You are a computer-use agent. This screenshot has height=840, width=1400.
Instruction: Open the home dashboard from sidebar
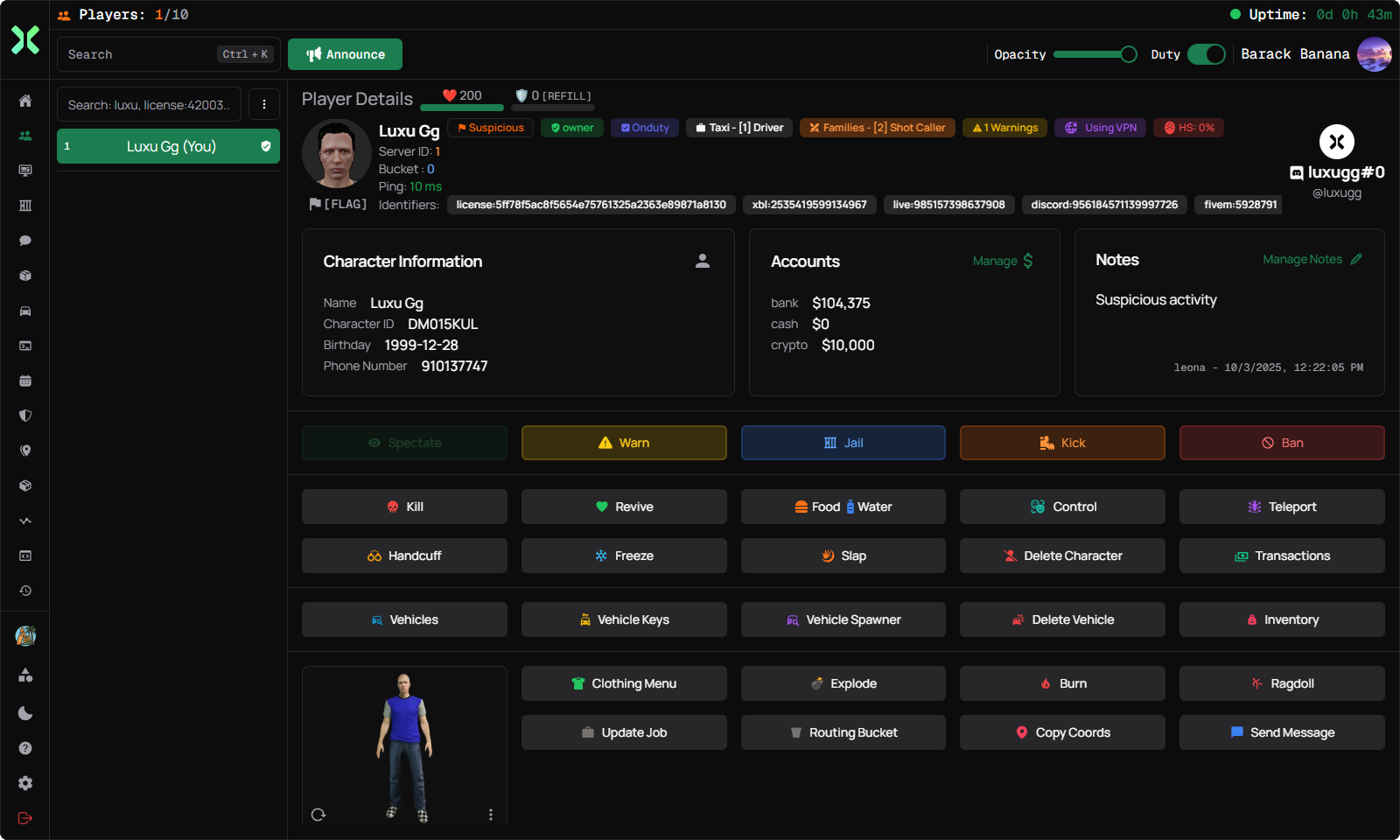click(x=25, y=101)
